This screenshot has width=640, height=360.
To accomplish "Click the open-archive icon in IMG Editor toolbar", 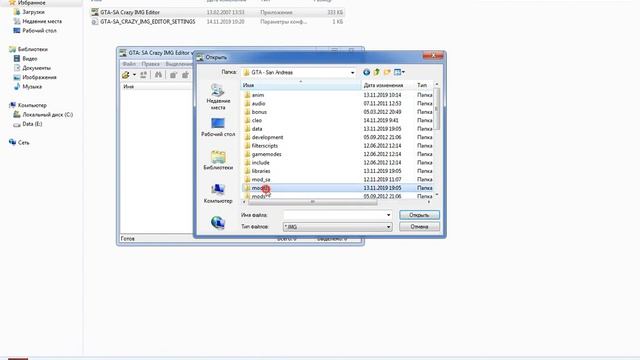I will [126, 75].
